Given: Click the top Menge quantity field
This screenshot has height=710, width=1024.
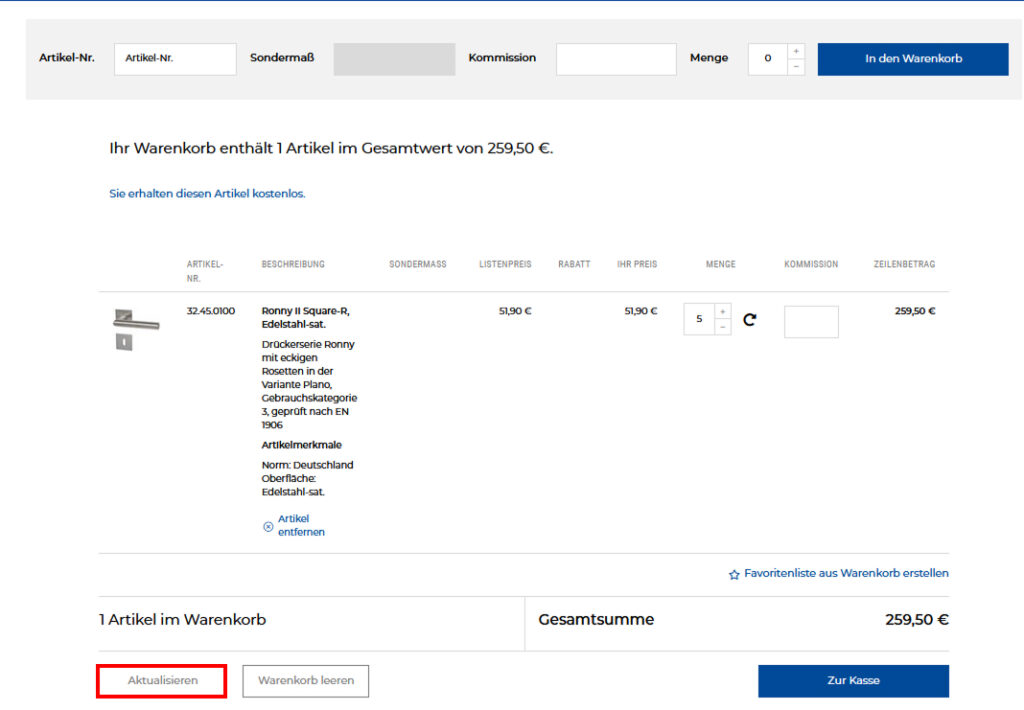Looking at the screenshot, I should (x=768, y=59).
